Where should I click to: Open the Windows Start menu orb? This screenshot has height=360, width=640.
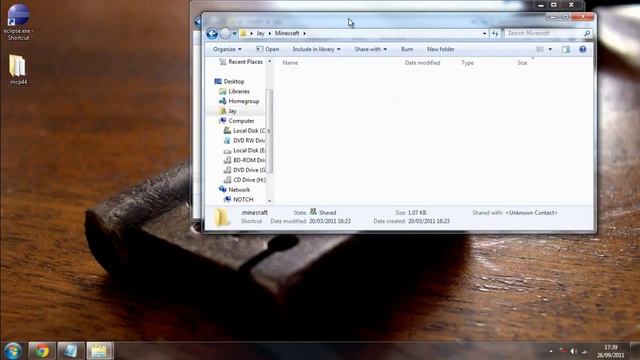pos(13,351)
